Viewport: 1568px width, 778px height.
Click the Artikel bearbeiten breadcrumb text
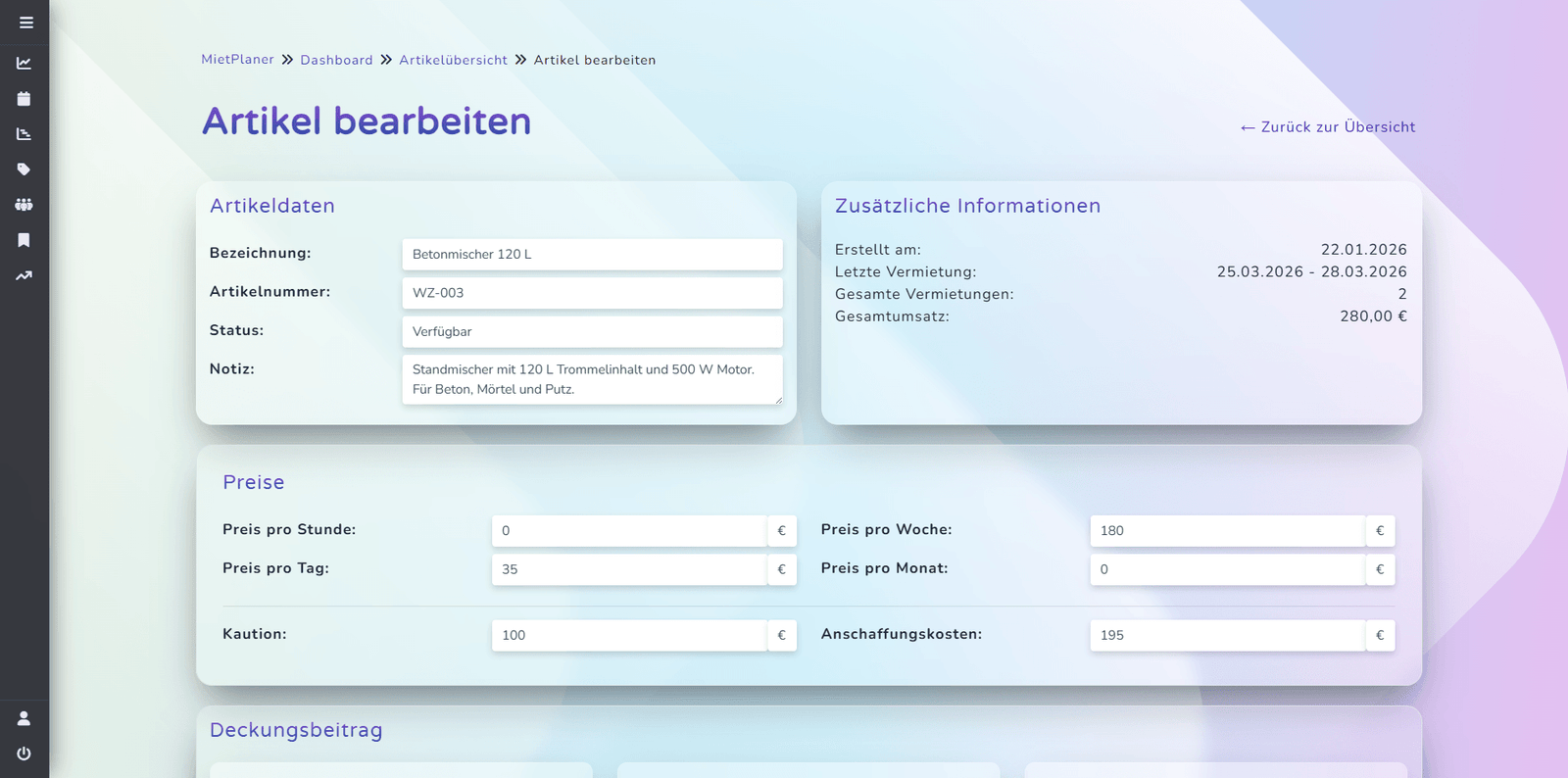(595, 60)
